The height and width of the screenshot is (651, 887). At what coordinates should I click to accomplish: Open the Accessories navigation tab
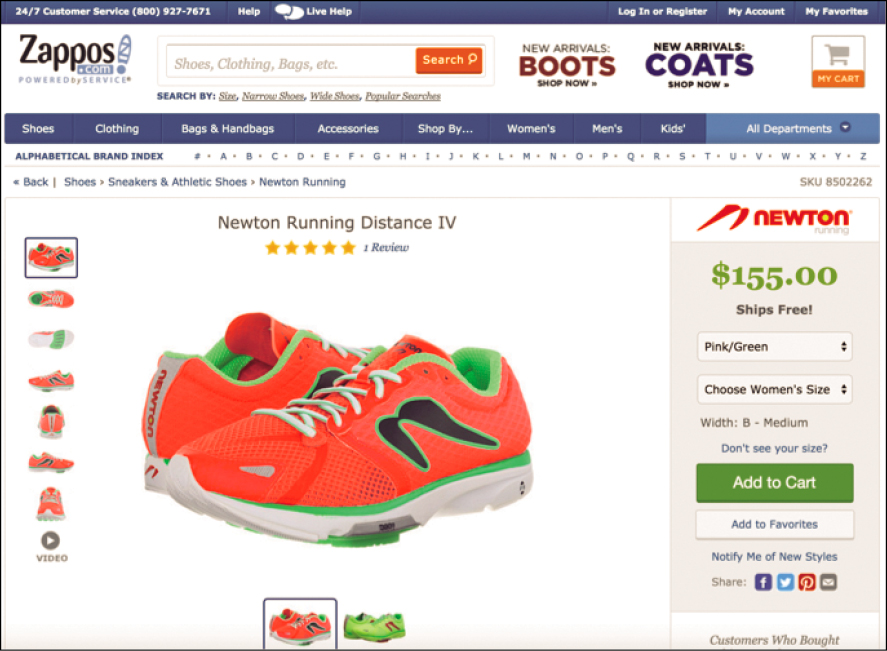[x=348, y=128]
